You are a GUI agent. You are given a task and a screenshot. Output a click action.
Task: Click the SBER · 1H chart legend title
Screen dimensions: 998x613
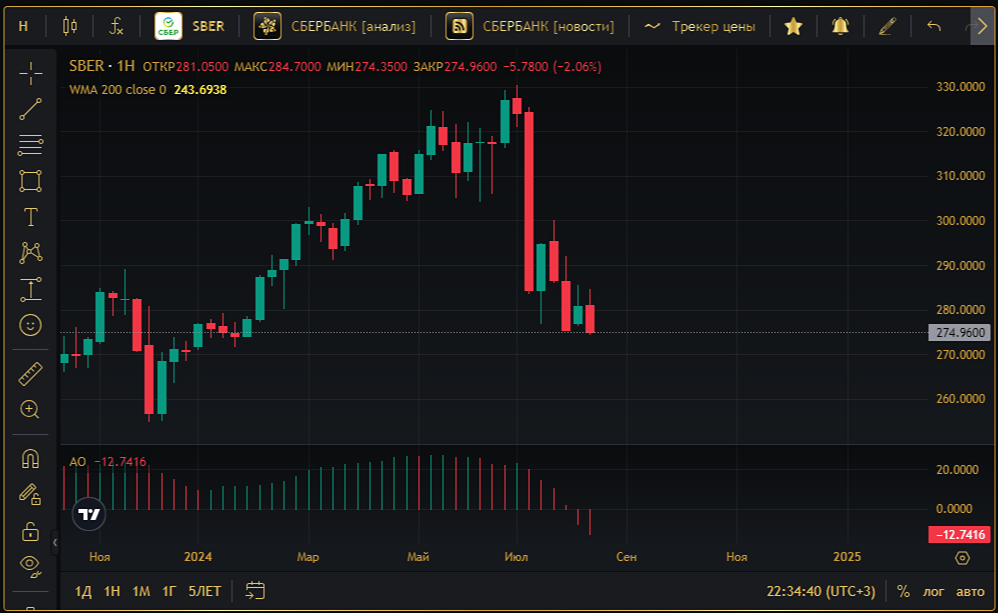(102, 66)
